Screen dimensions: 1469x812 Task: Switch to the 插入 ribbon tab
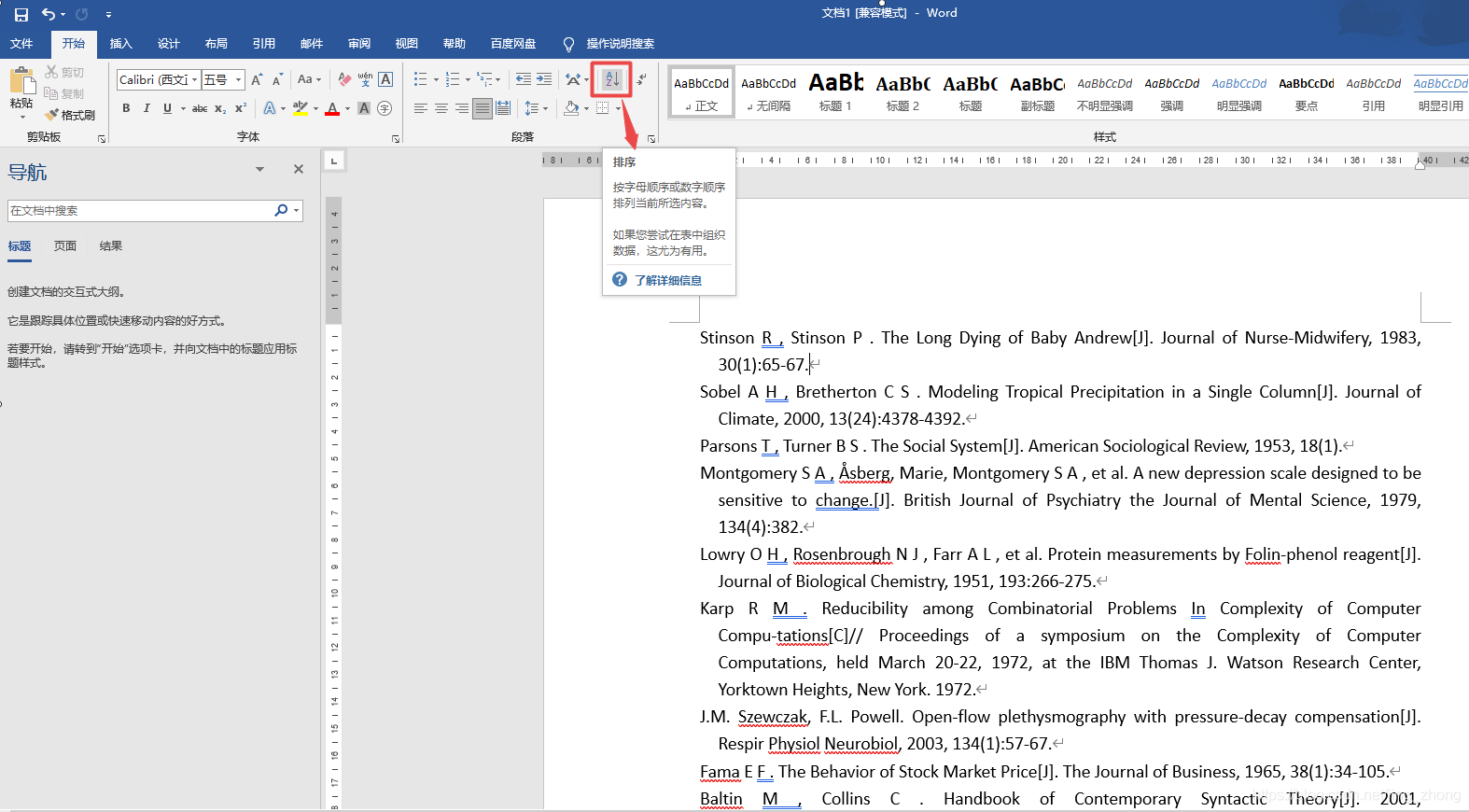click(x=121, y=44)
